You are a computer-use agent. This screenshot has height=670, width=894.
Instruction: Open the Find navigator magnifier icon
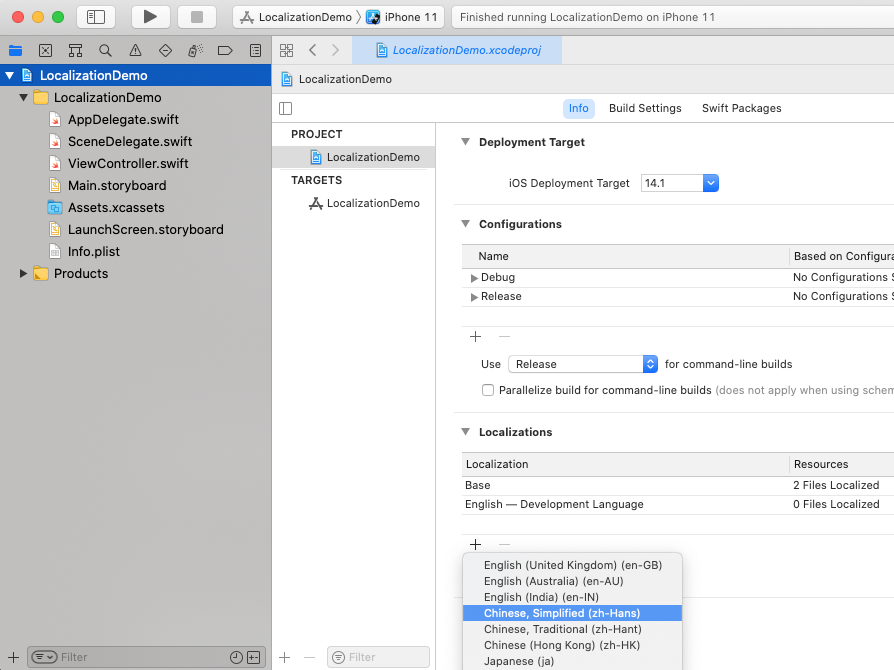105,51
